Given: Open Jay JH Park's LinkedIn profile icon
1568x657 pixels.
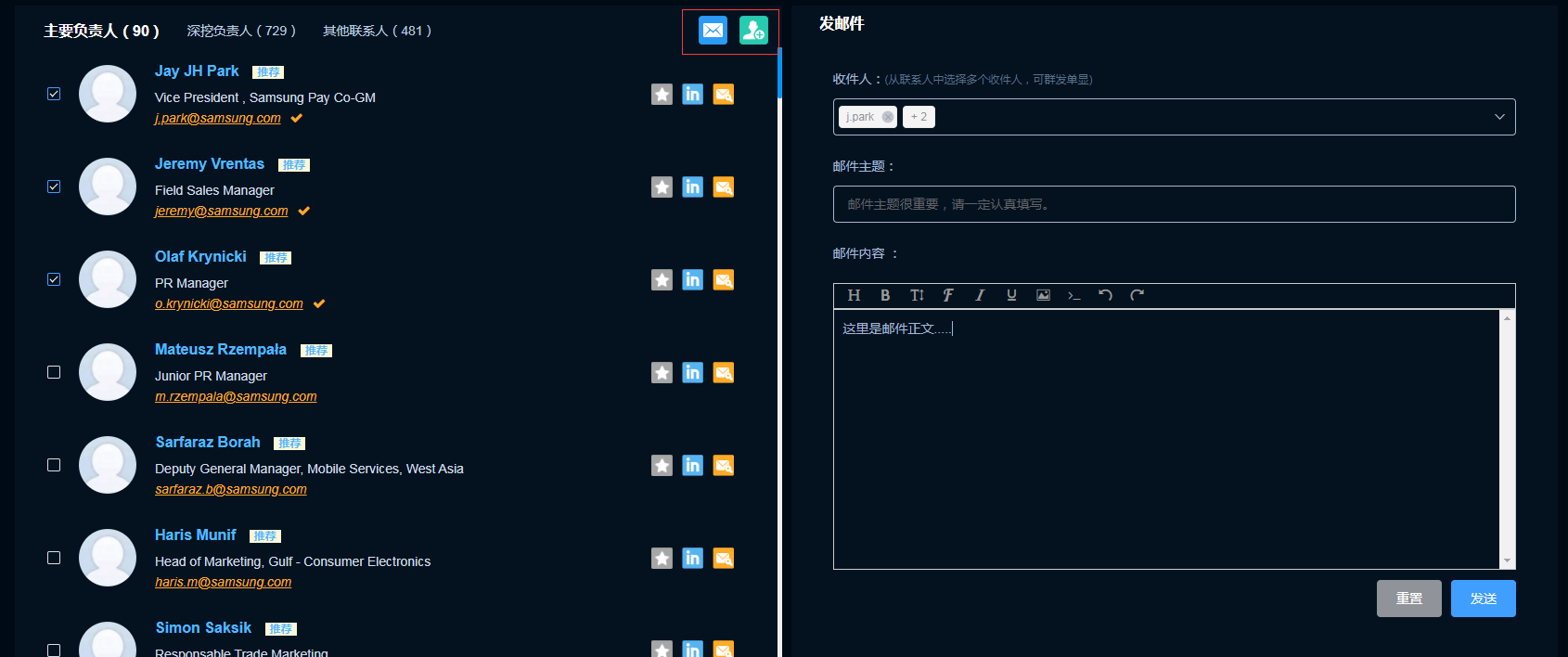Looking at the screenshot, I should click(x=692, y=94).
